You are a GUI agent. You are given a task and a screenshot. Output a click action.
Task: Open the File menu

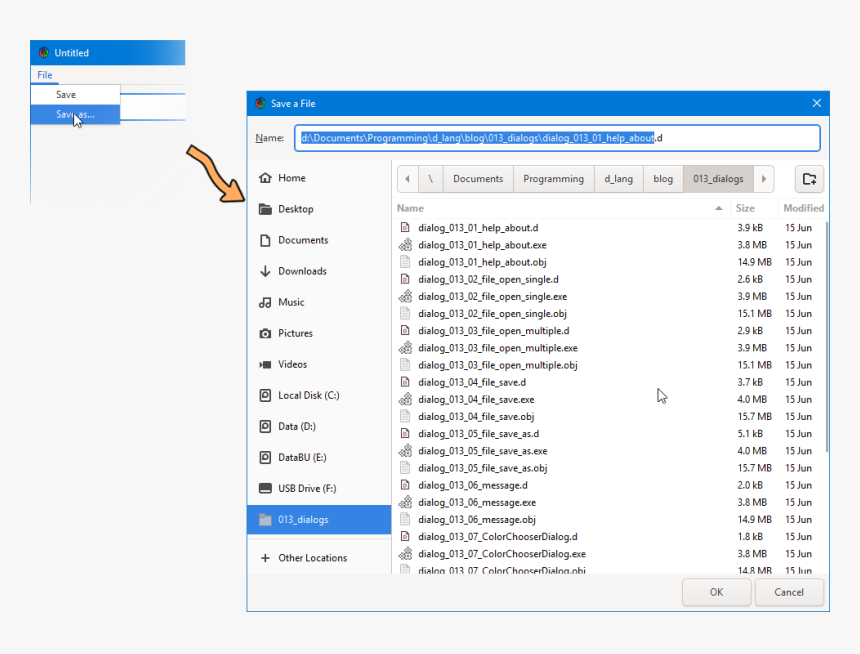pyautogui.click(x=45, y=75)
